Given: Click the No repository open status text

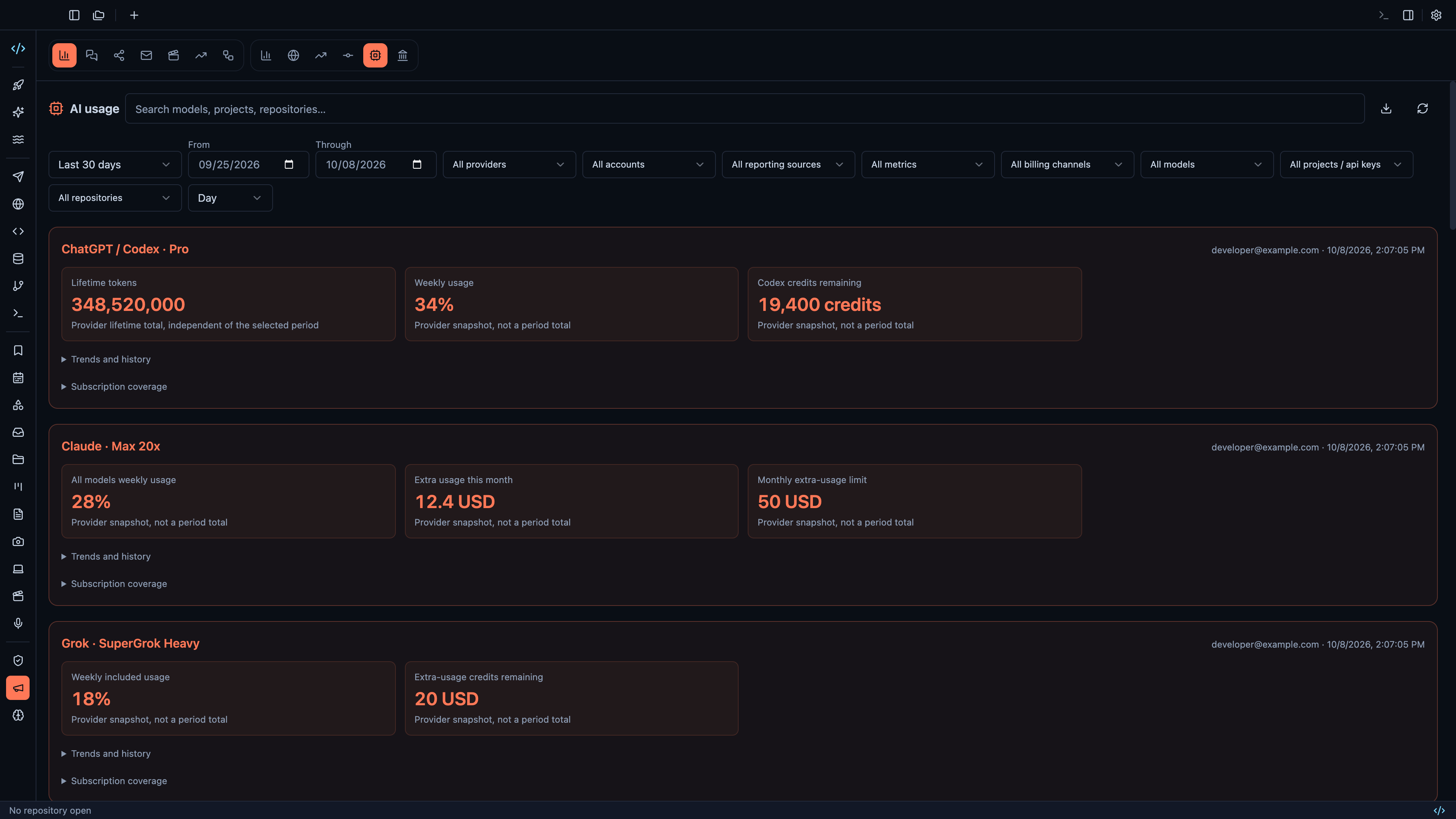Looking at the screenshot, I should point(50,811).
